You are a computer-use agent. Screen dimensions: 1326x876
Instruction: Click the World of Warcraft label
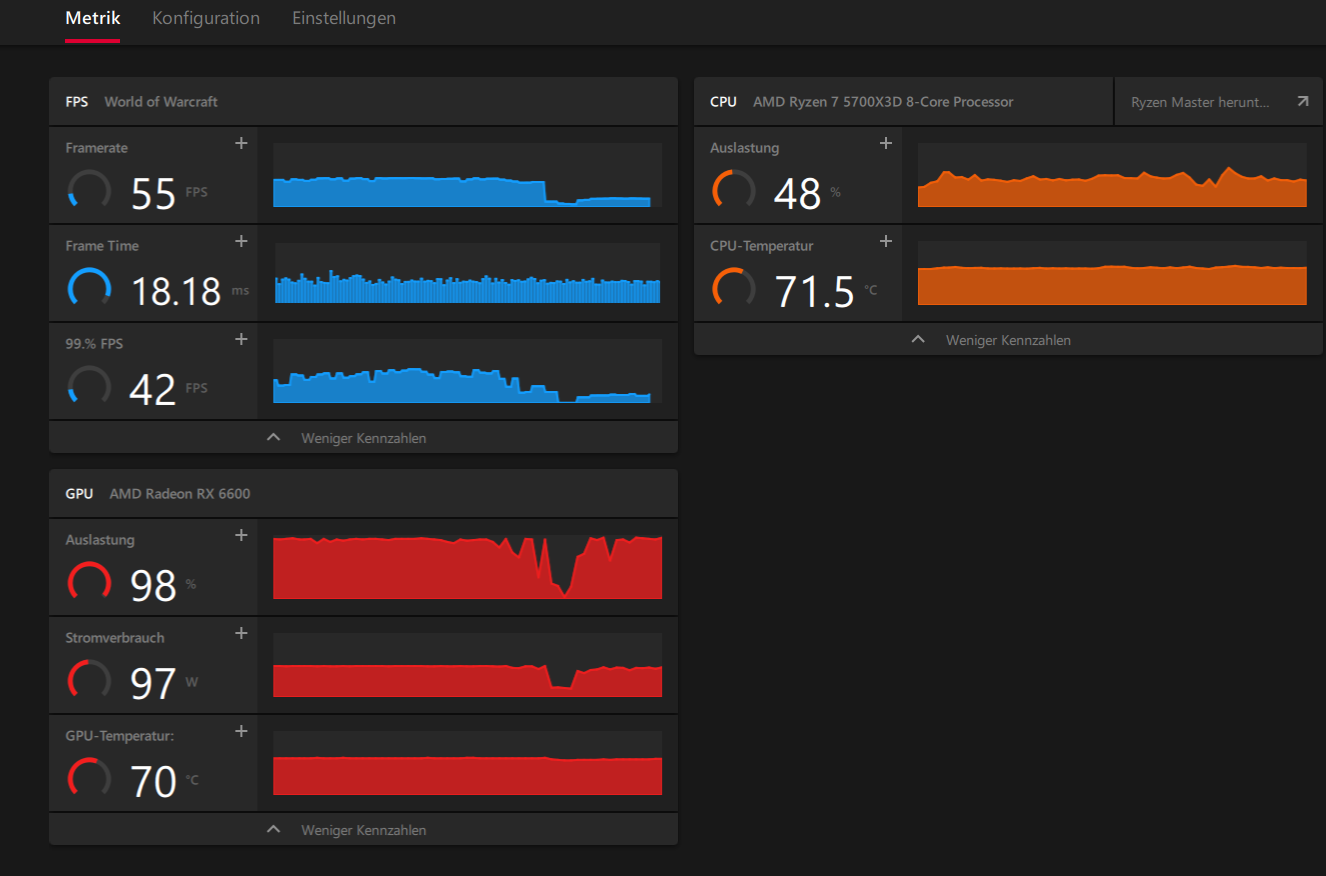tap(161, 102)
